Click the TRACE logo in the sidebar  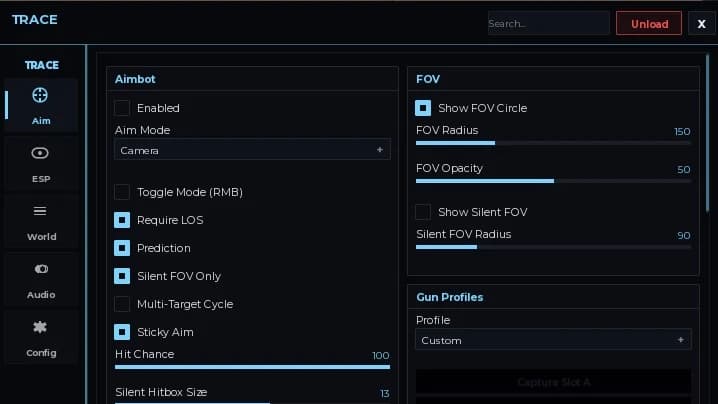pos(42,65)
